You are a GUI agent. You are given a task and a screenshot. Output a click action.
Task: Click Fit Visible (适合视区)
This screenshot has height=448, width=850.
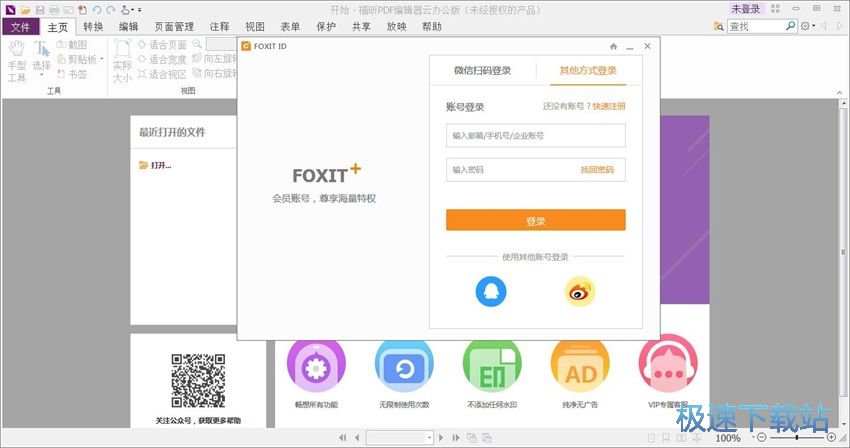pos(162,74)
